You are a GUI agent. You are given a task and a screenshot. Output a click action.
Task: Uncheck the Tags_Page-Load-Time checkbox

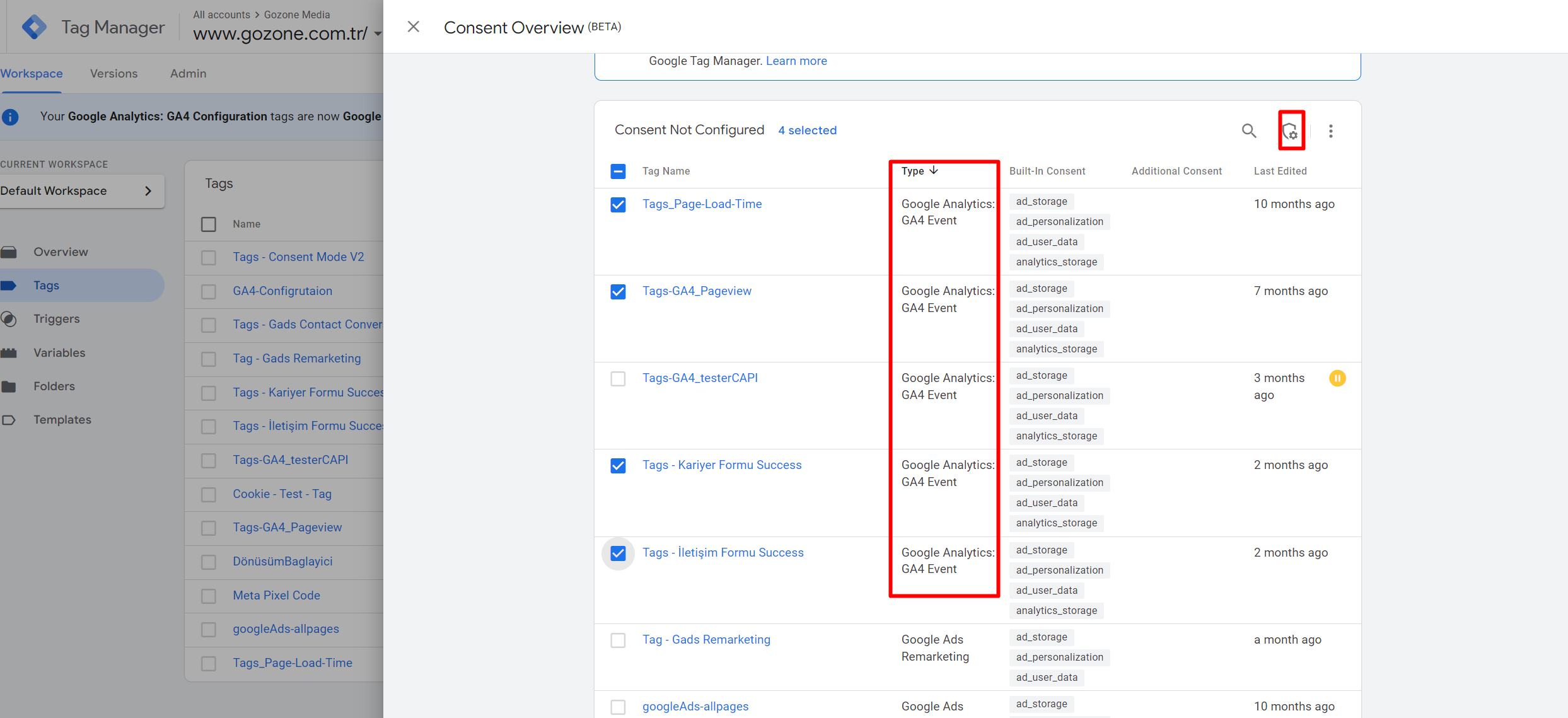pyautogui.click(x=618, y=205)
